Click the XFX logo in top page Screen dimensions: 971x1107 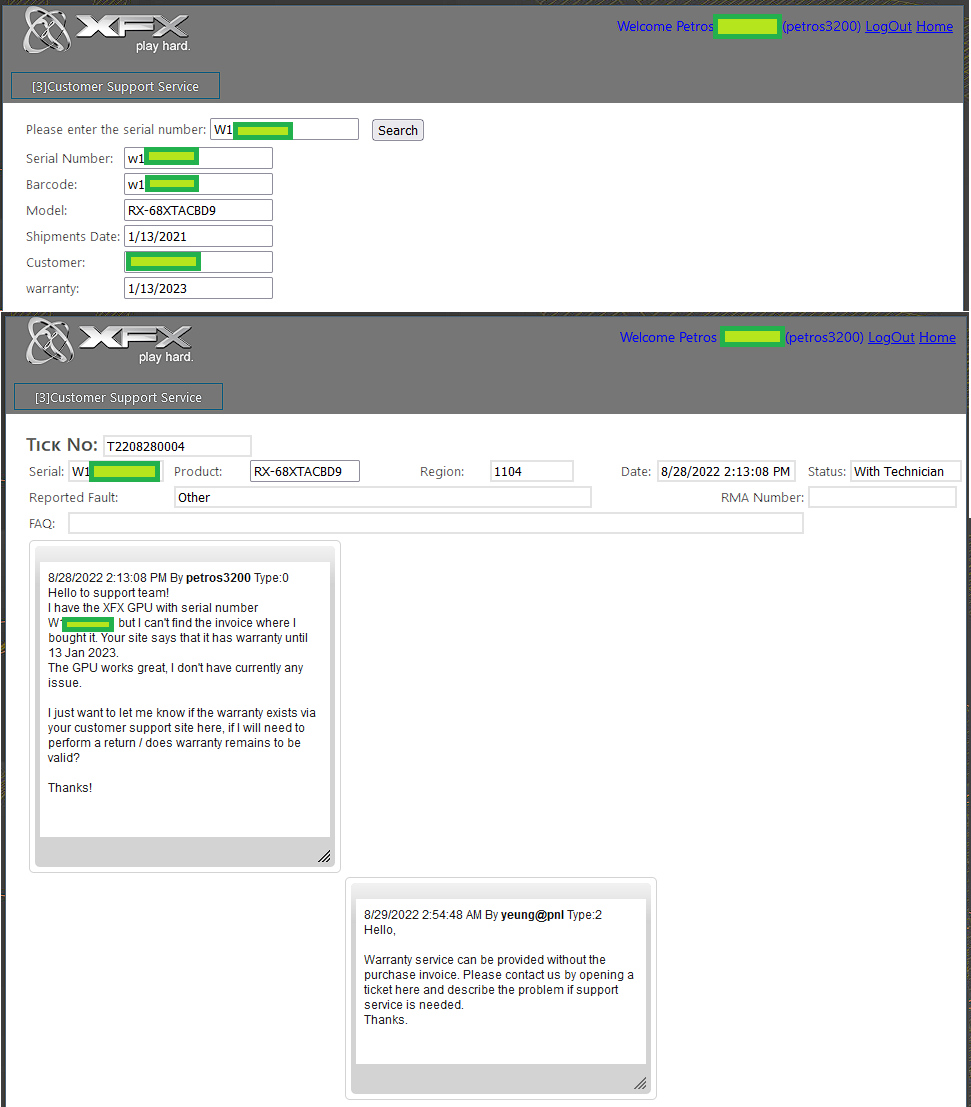107,30
